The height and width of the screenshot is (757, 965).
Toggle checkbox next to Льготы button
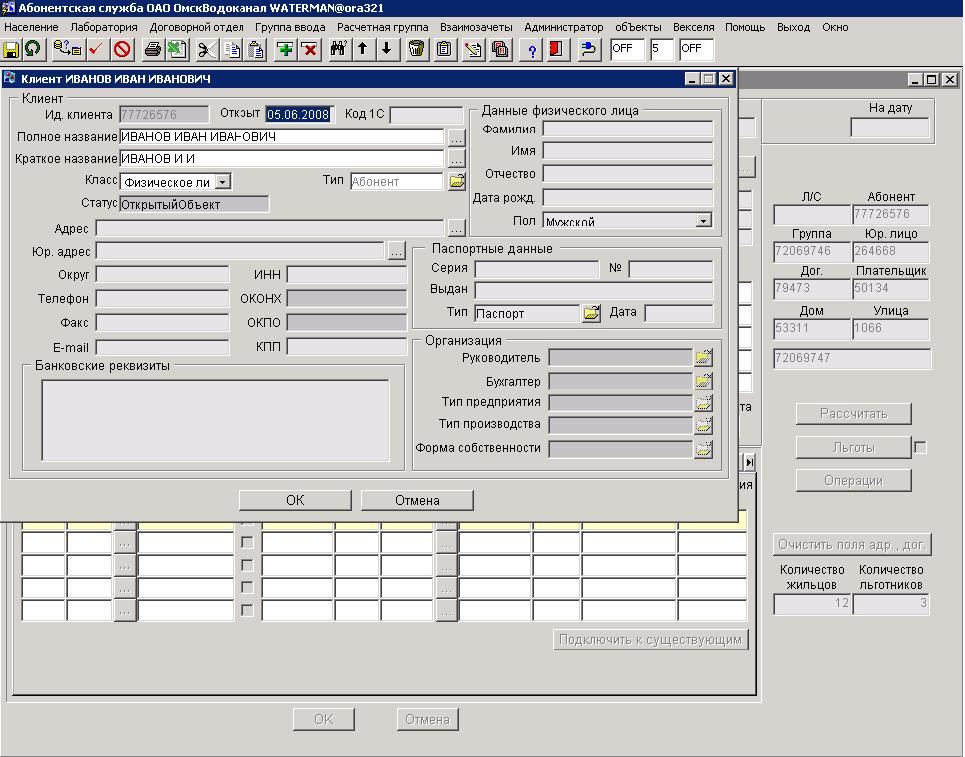click(x=921, y=448)
